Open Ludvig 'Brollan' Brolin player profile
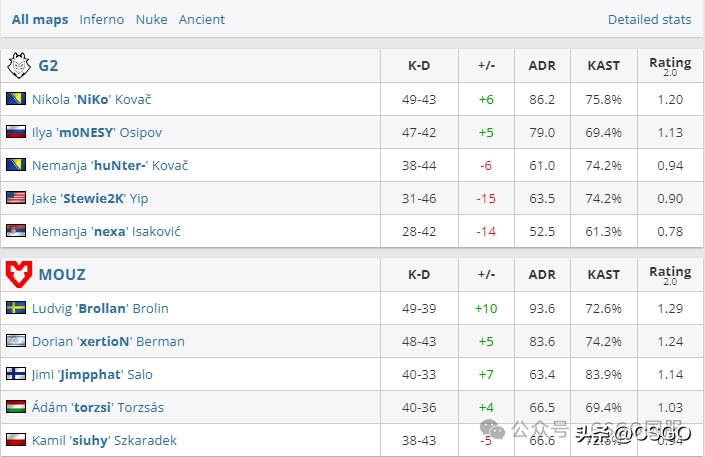Viewport: 705px width, 457px height. (x=100, y=309)
